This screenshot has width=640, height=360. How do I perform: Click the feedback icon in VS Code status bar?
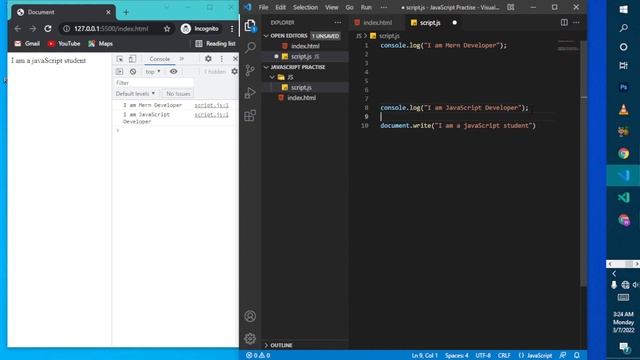[563, 355]
